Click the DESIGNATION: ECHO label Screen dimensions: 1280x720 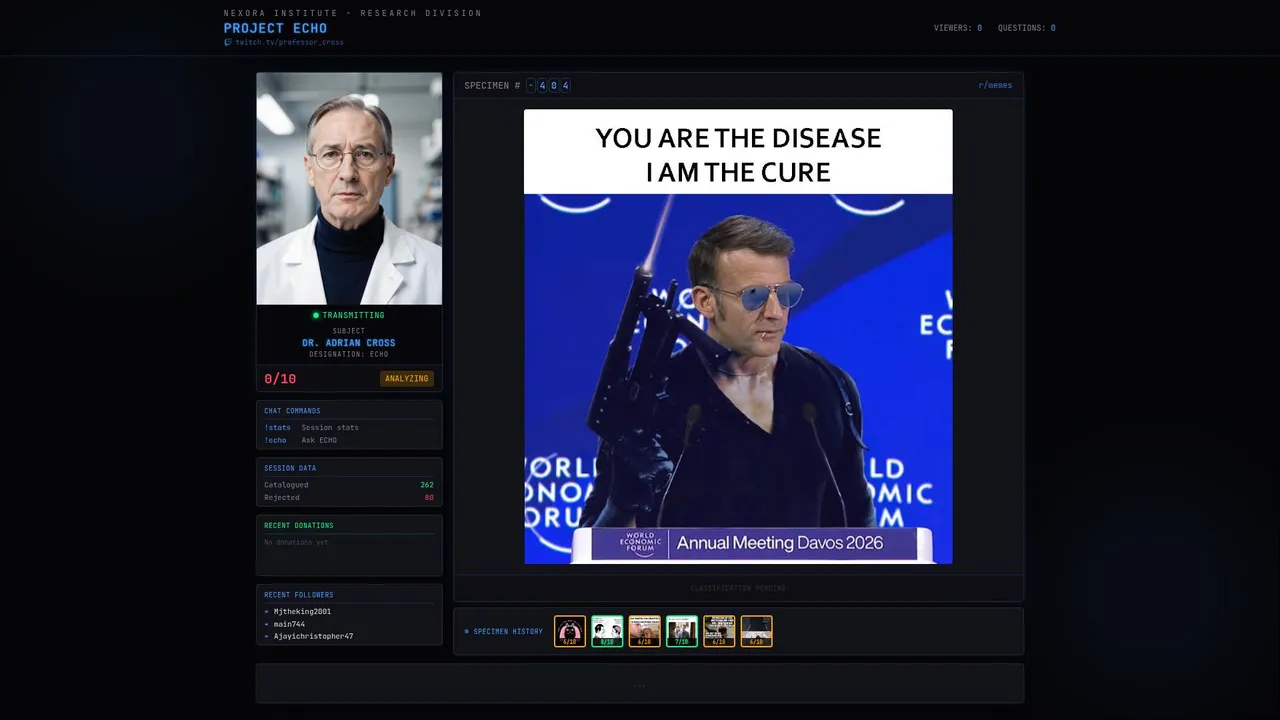tap(349, 354)
